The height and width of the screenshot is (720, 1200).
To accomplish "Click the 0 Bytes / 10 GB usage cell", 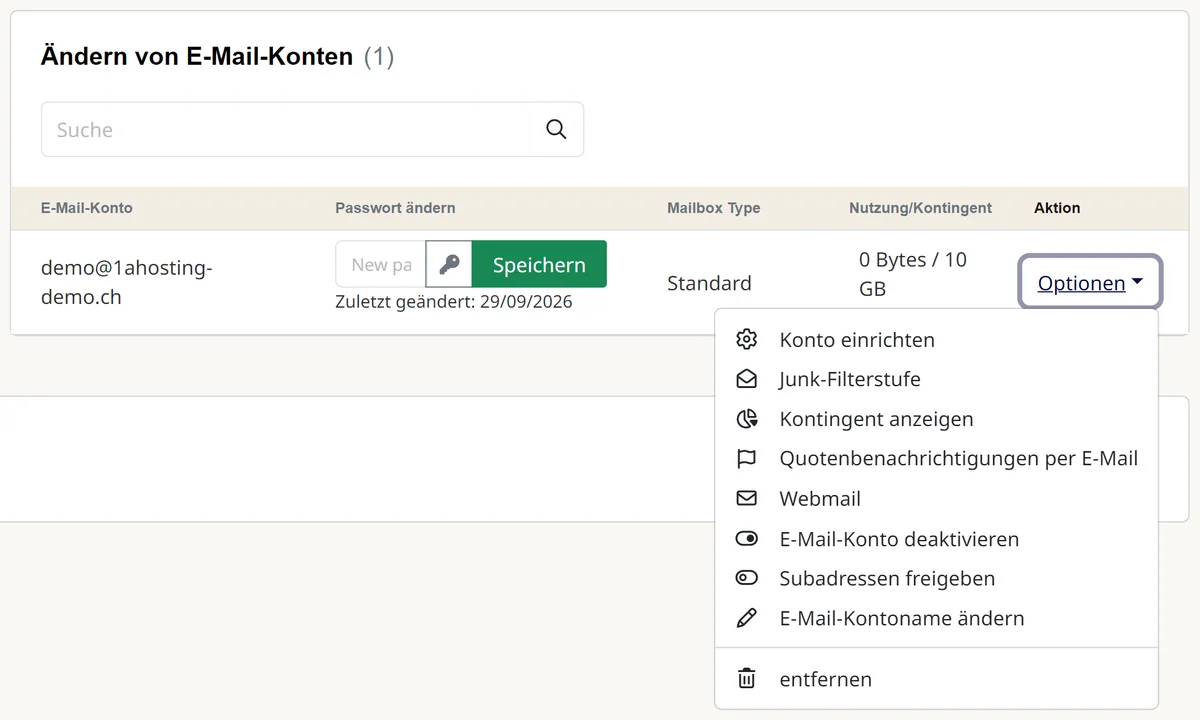I will (x=912, y=274).
